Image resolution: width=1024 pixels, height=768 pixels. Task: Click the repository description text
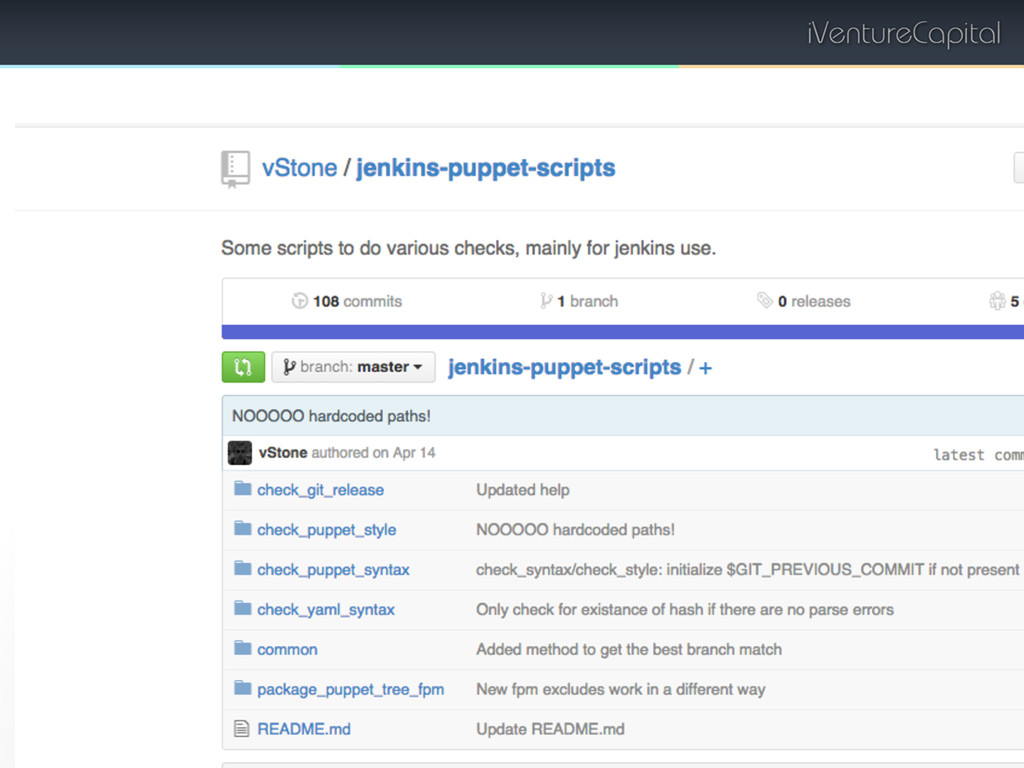coord(468,248)
